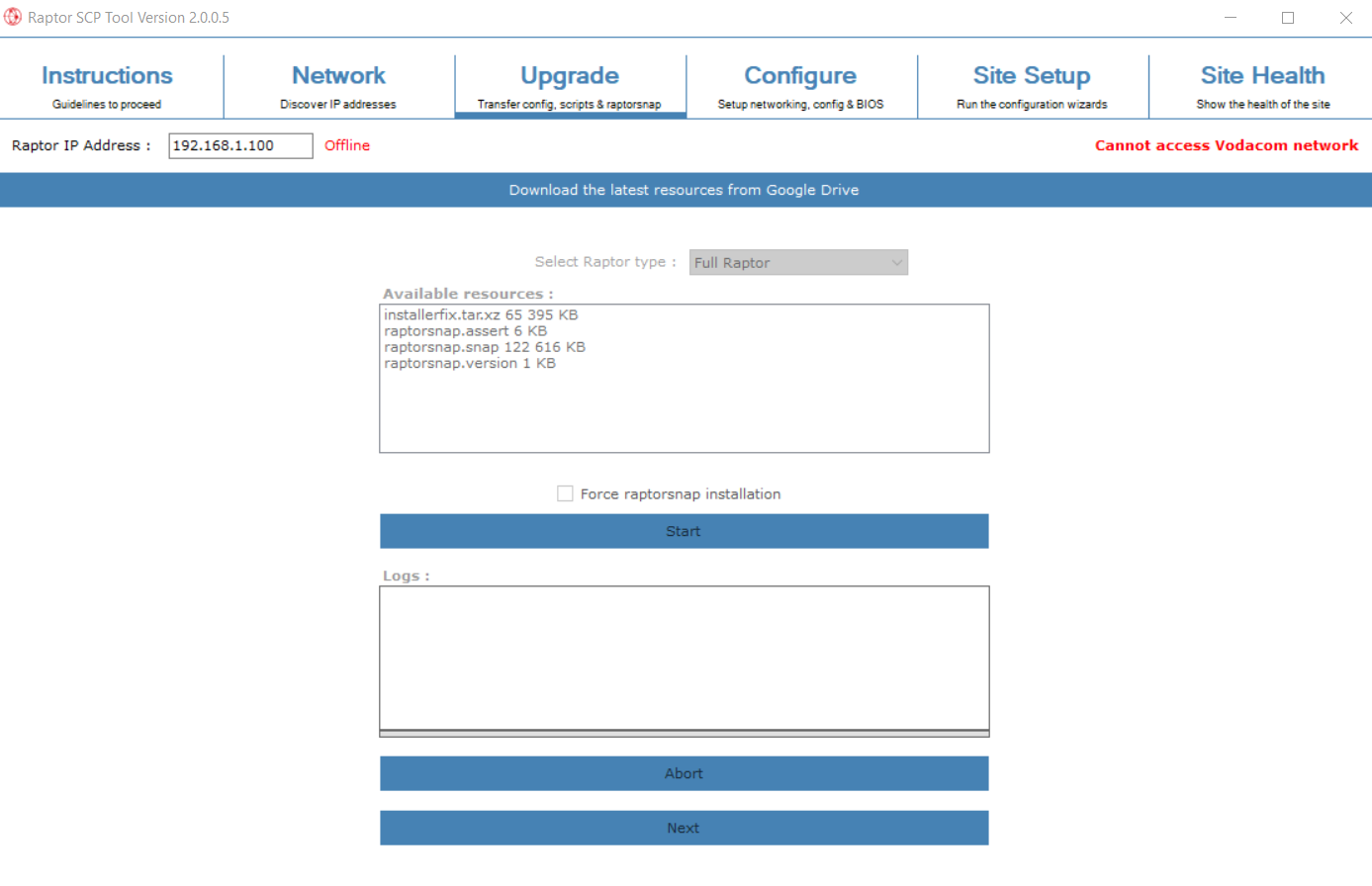Click the Raptor IP Address field
The width and height of the screenshot is (1372, 886).
239,145
